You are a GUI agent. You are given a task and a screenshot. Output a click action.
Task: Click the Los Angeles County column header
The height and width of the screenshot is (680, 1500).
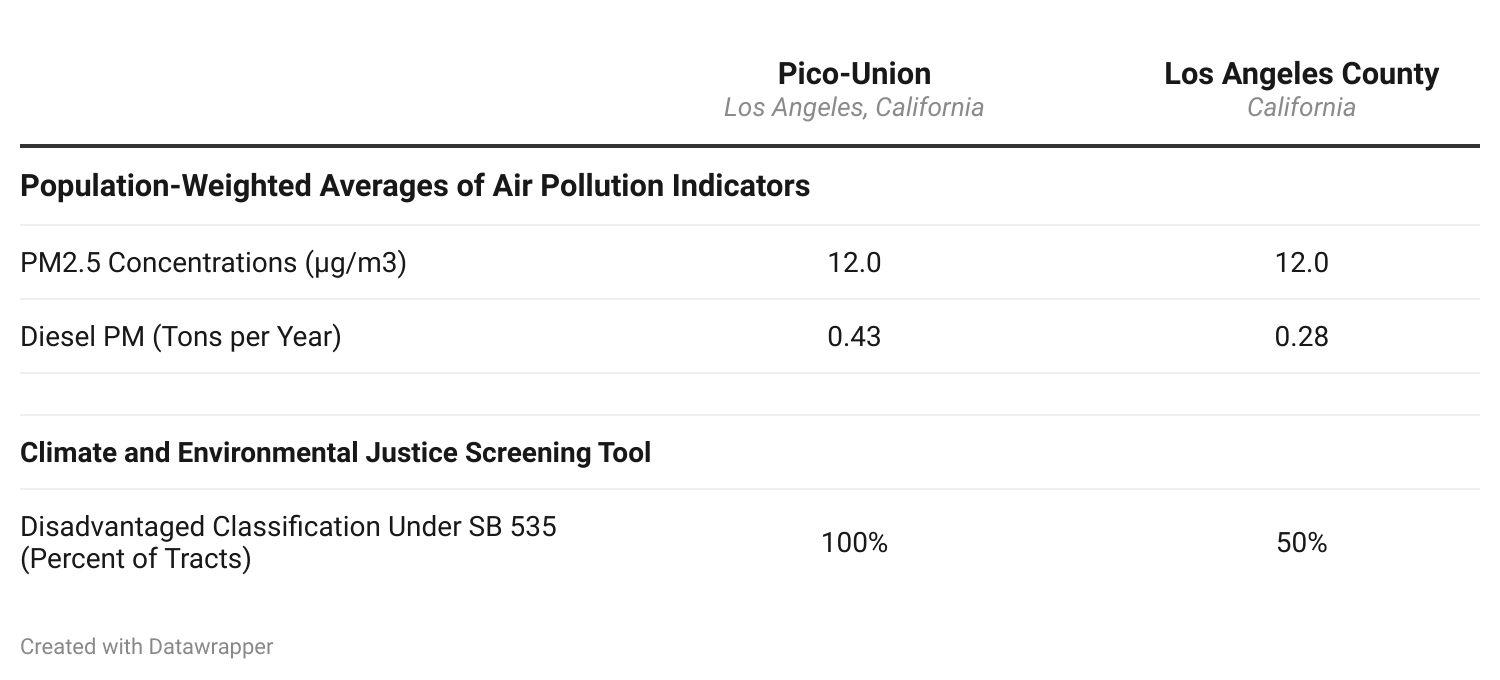click(1301, 74)
